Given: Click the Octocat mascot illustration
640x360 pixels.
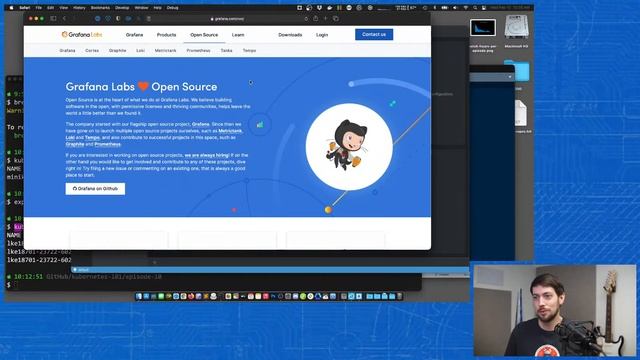Looking at the screenshot, I should [x=347, y=145].
